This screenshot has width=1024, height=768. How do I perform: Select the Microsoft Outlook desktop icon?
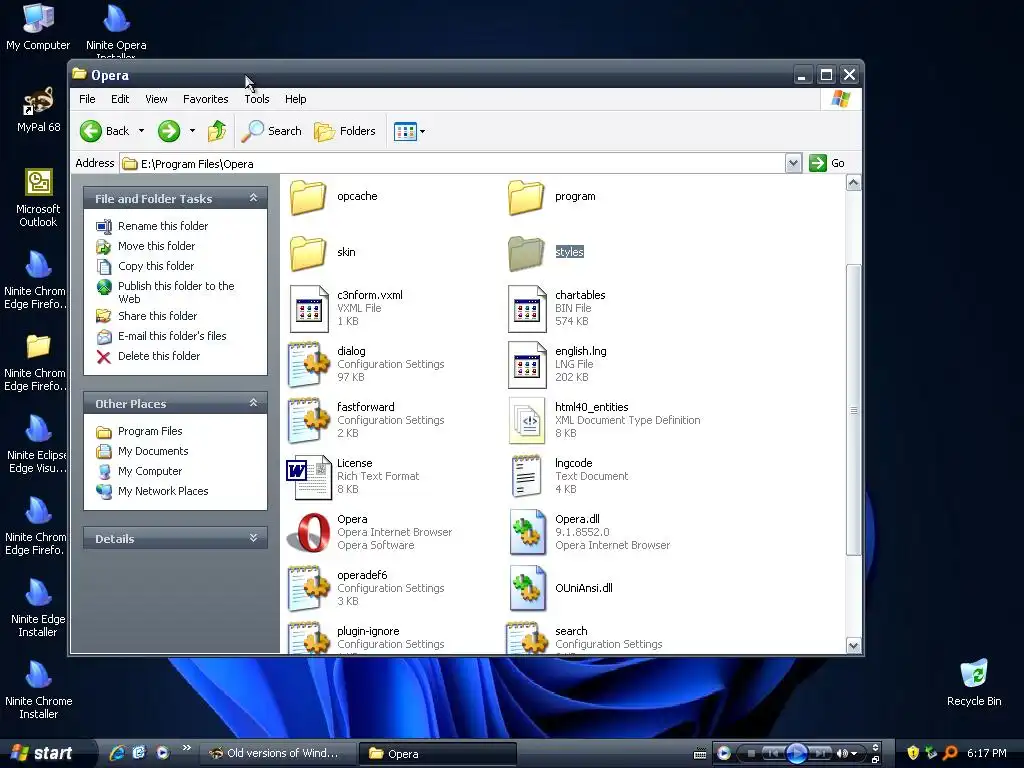point(38,198)
